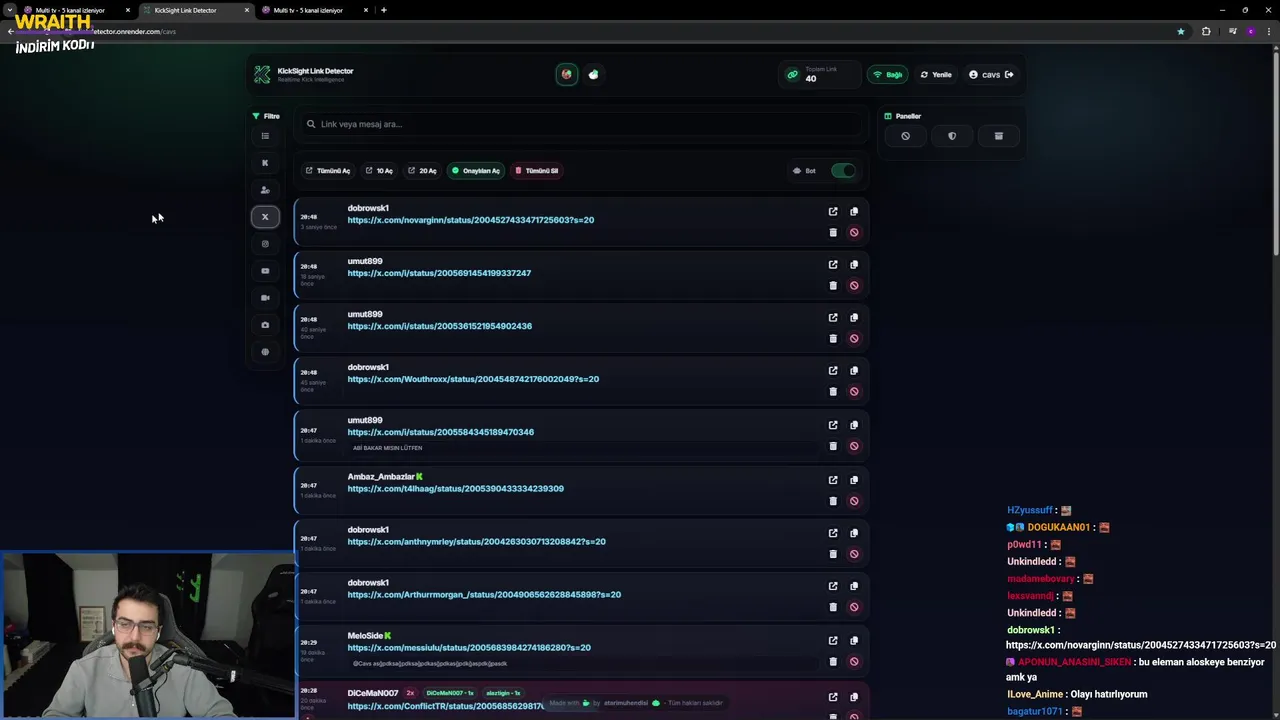This screenshot has width=1280, height=720.
Task: Click the cavs account name
Action: tap(991, 74)
